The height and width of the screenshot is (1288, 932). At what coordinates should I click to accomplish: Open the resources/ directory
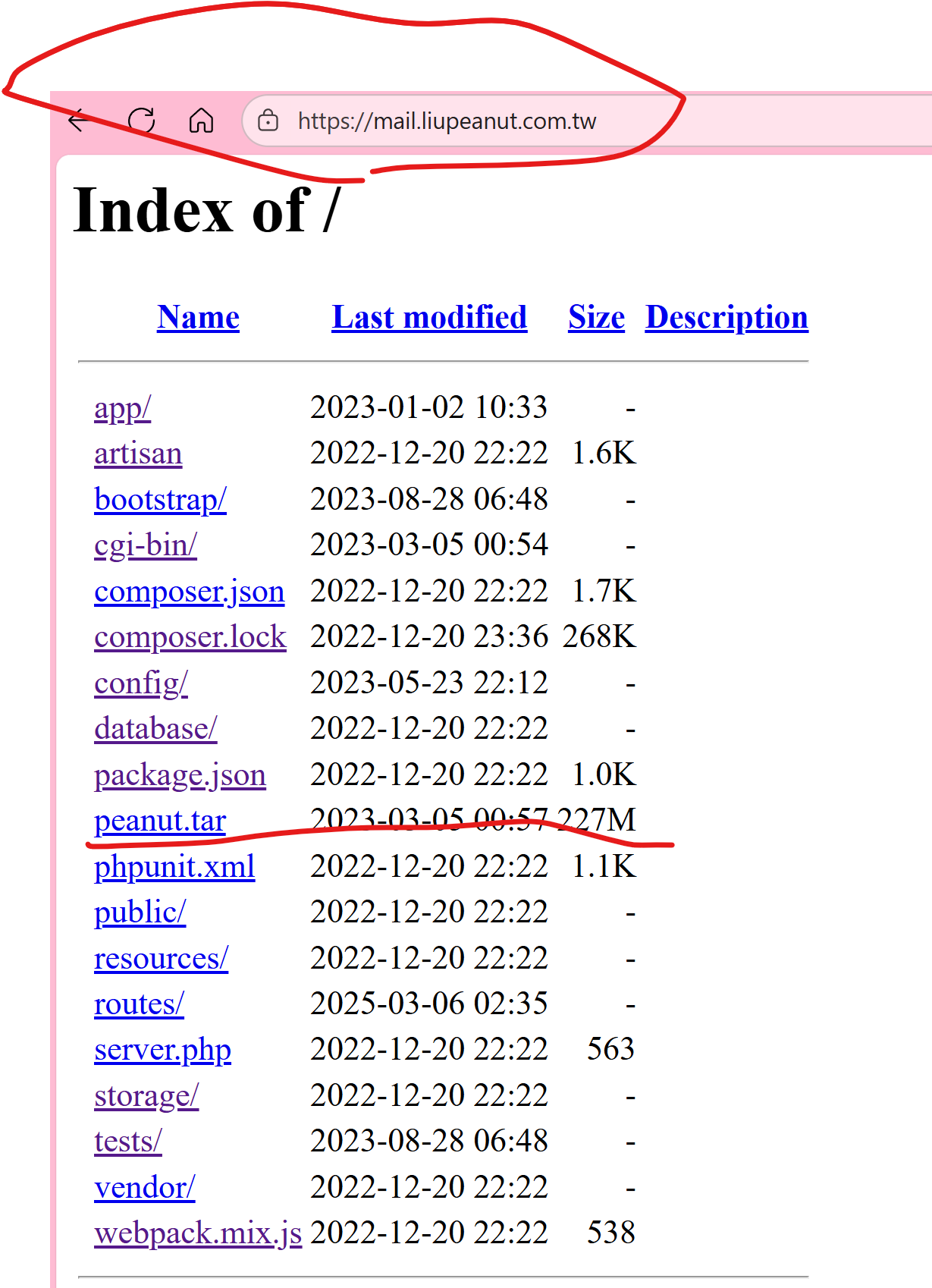pos(162,958)
